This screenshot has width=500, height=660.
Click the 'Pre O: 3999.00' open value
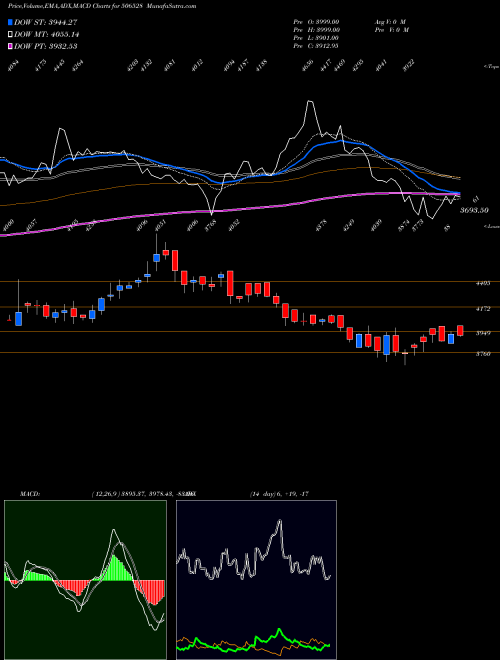tap(316, 21)
